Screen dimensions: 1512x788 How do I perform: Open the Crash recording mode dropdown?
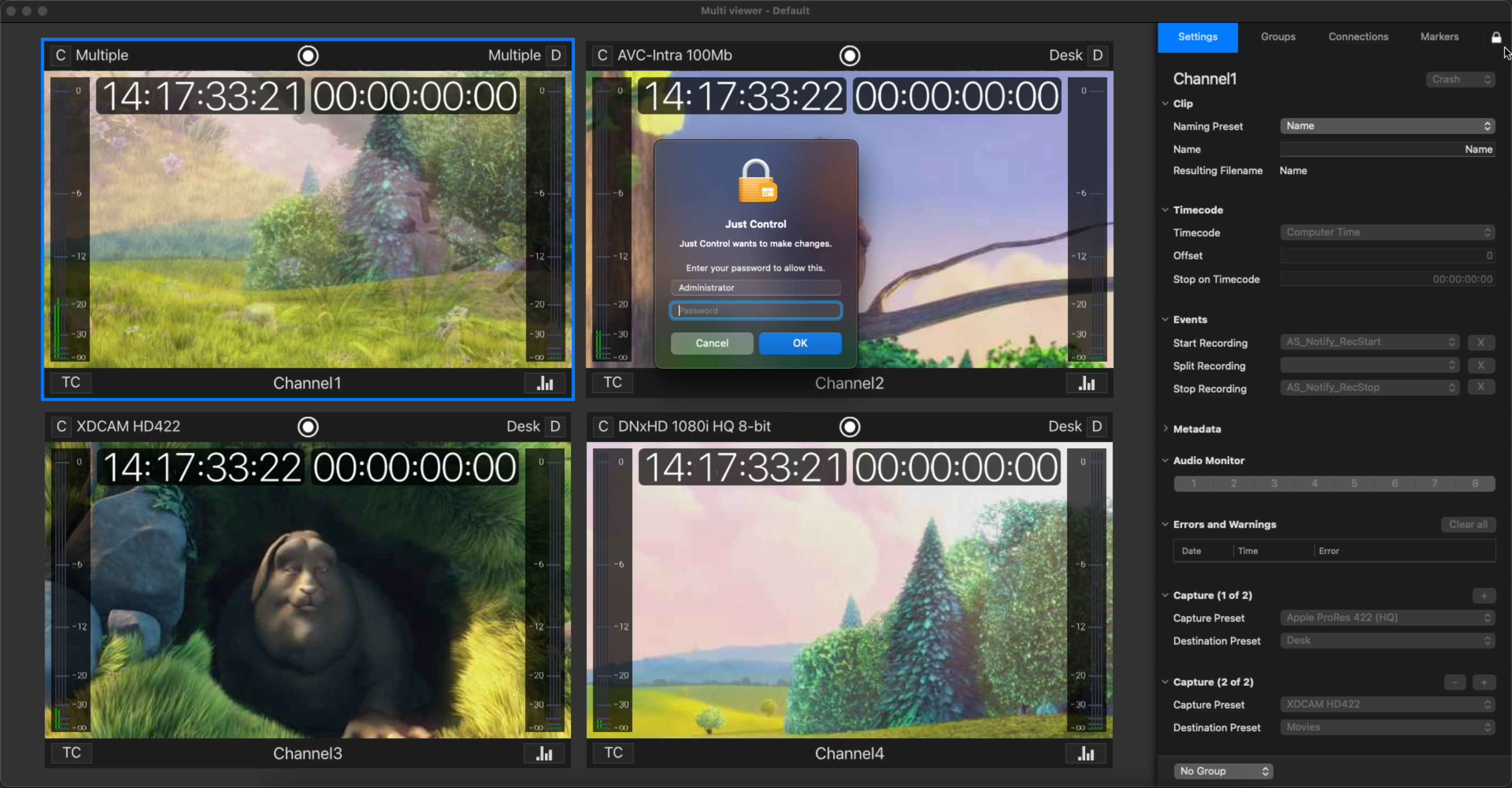click(x=1460, y=79)
